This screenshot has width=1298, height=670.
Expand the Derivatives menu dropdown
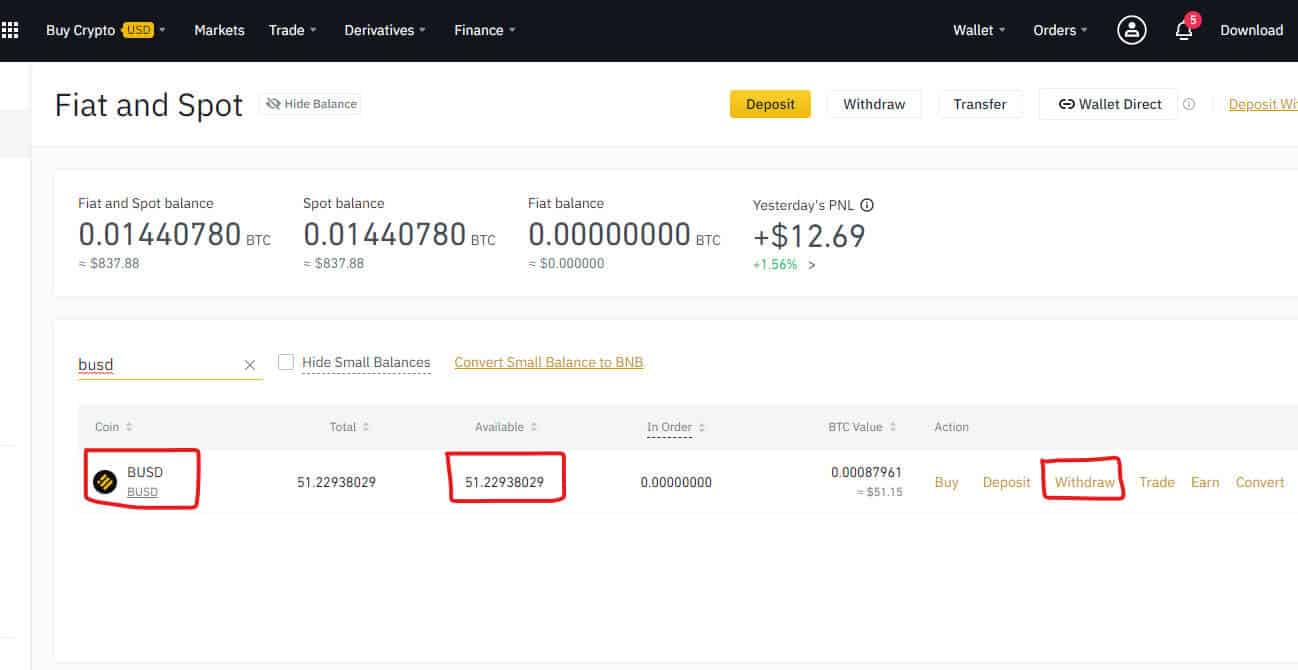point(385,30)
